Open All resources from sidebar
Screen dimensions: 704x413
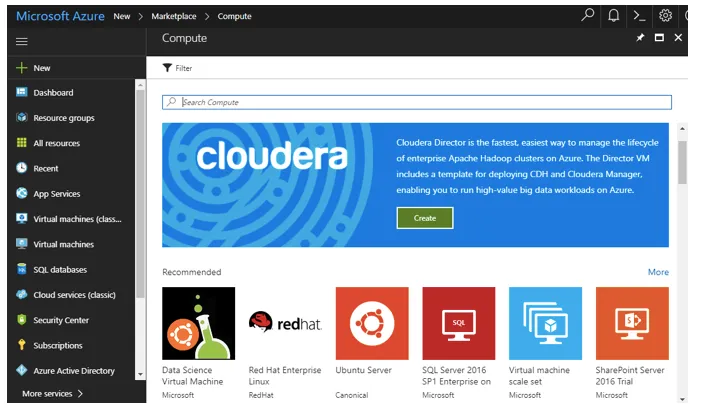tap(57, 143)
